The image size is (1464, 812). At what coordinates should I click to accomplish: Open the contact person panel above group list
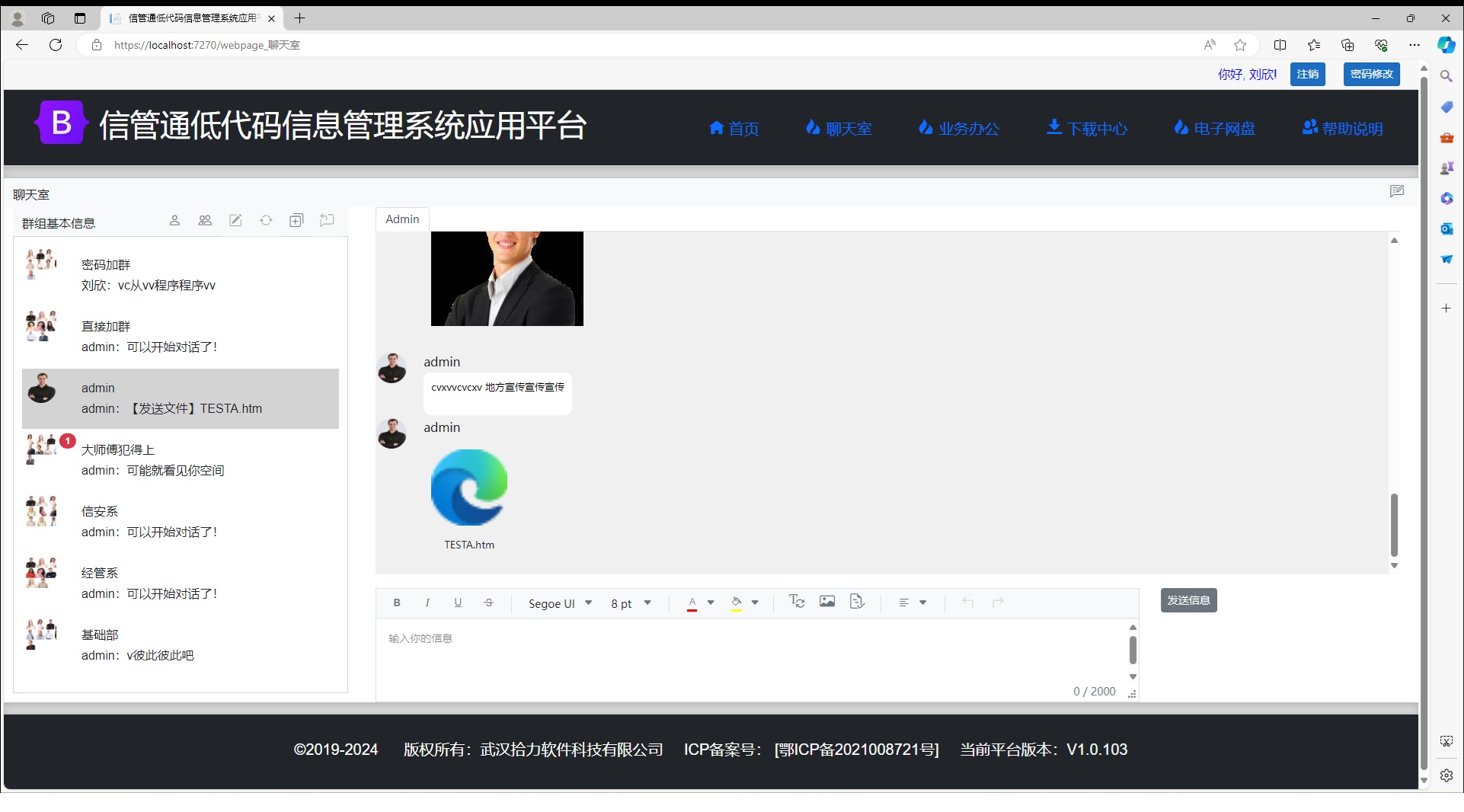[174, 220]
